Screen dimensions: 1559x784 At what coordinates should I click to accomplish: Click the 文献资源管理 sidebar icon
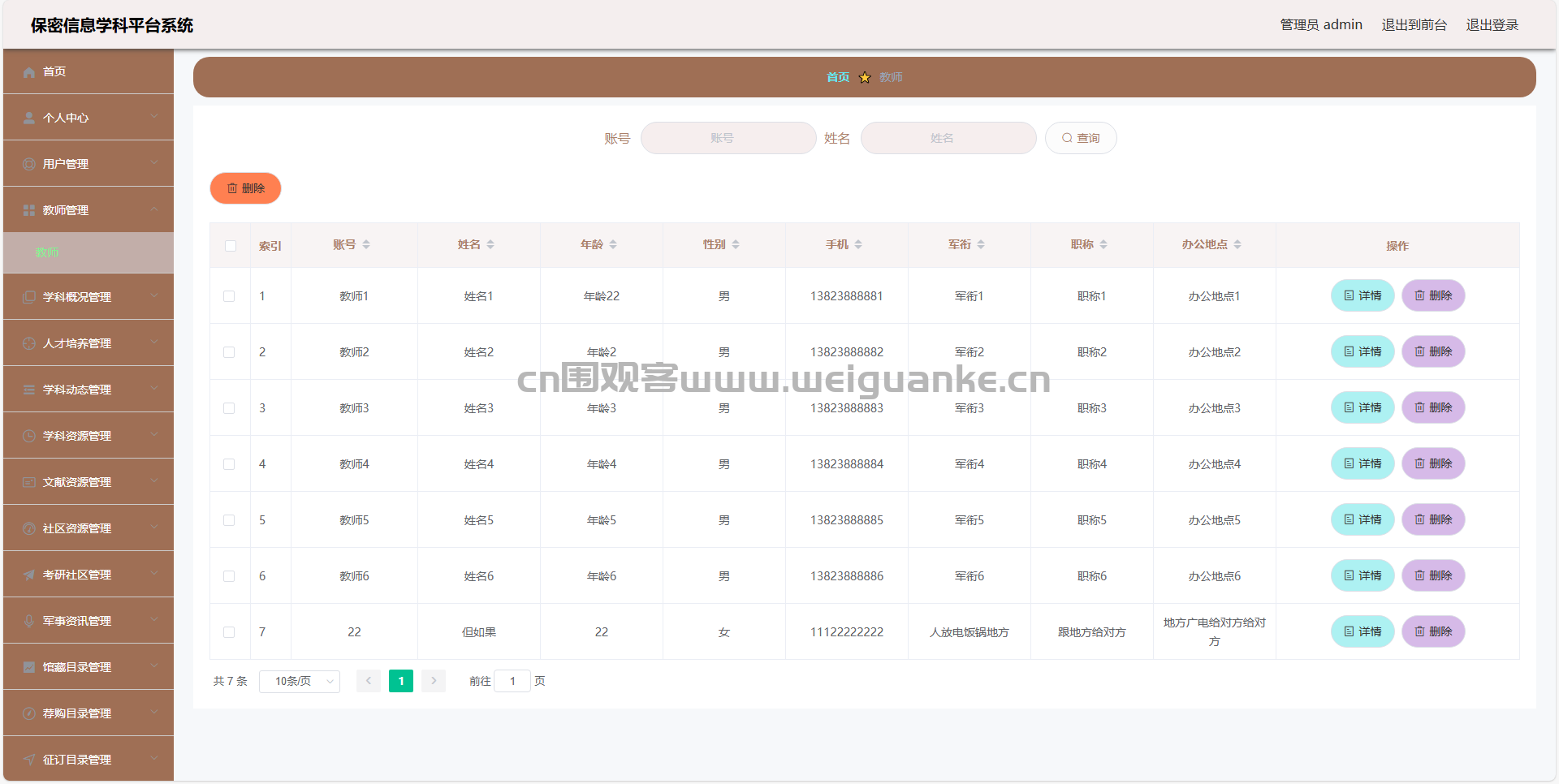(x=29, y=483)
